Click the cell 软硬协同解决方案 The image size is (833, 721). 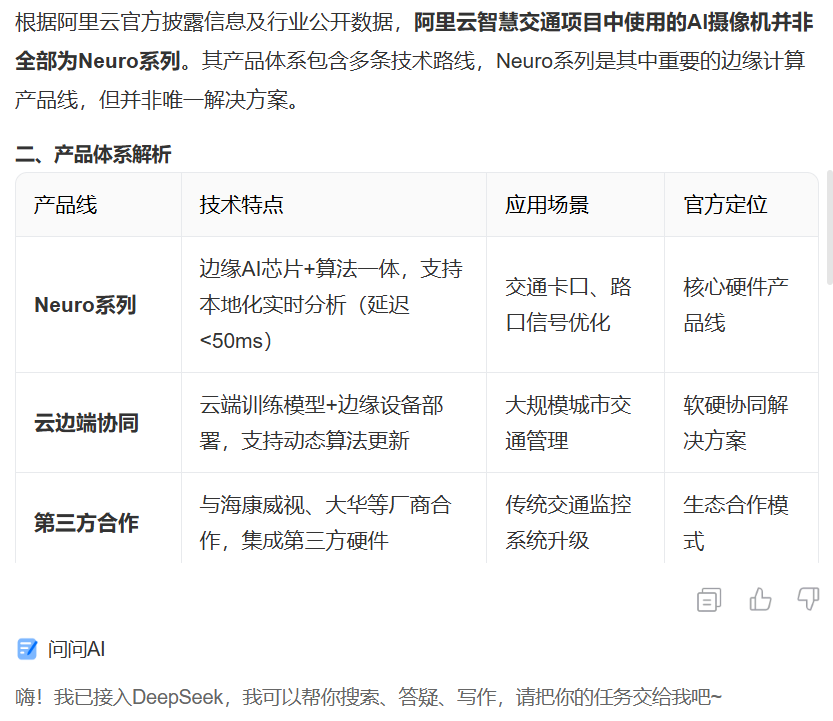[x=741, y=423]
